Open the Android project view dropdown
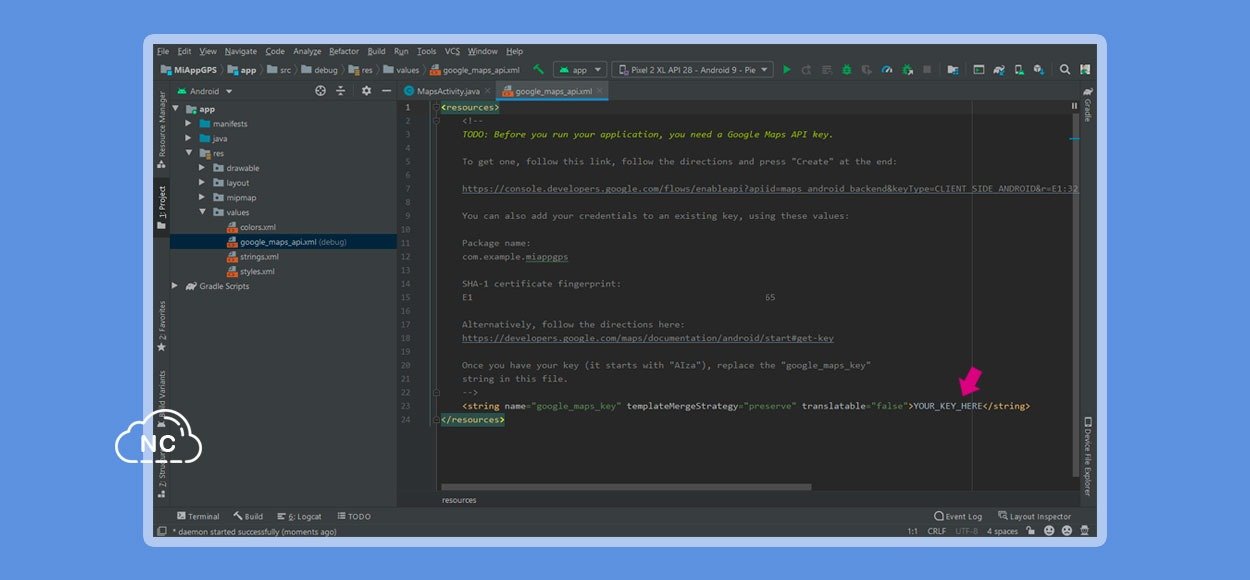Image resolution: width=1250 pixels, height=580 pixels. (x=203, y=91)
